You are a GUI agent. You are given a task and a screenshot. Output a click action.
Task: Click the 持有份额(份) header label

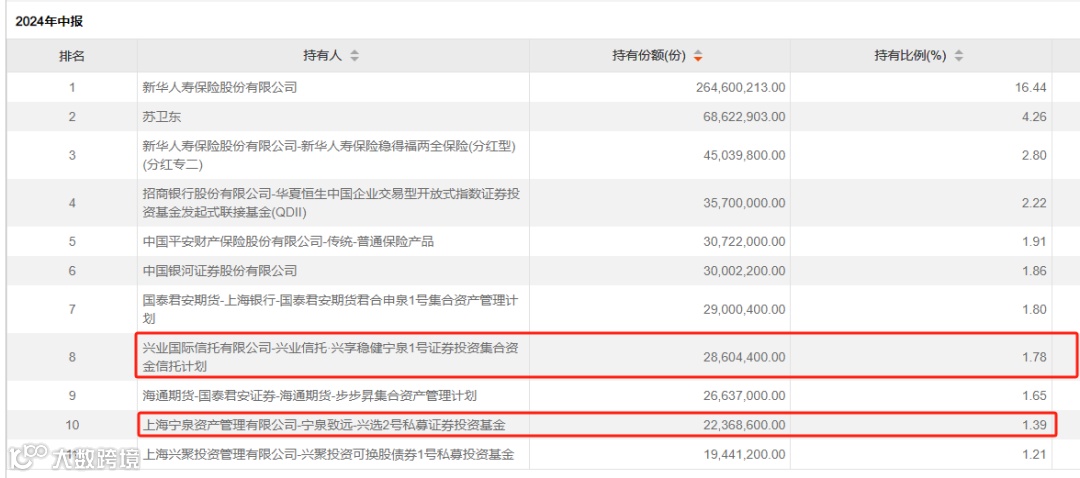649,56
